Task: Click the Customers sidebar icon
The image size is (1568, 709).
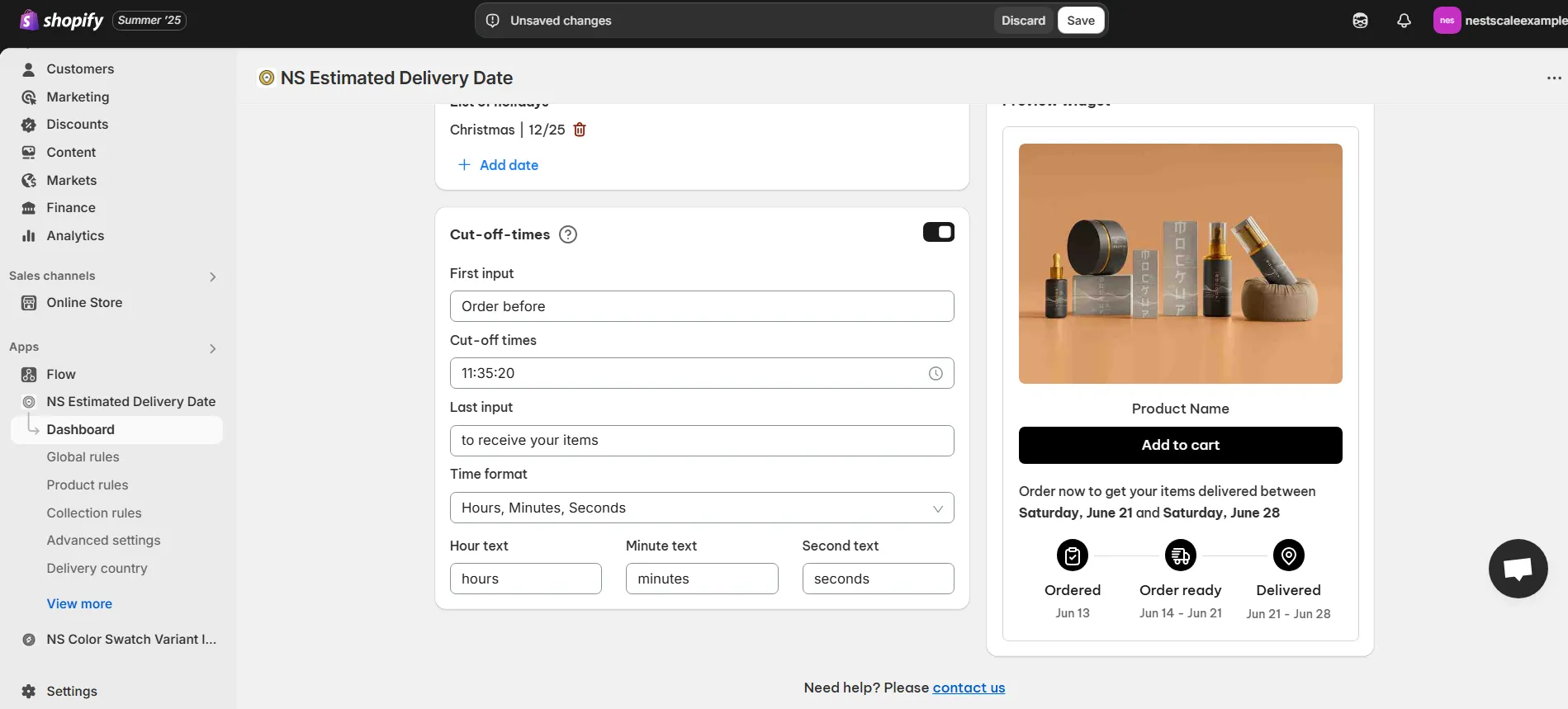Action: pos(29,69)
